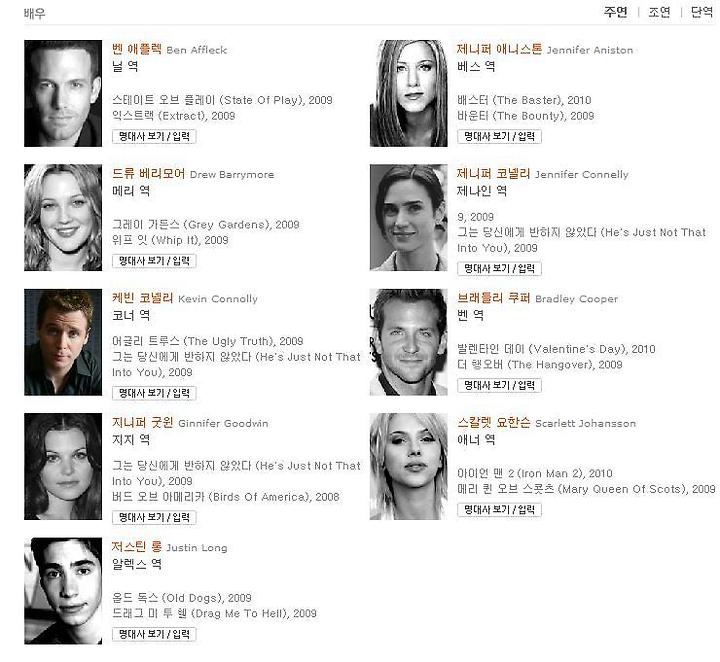Viewport: 720px width, 662px height.
Task: Open the Ben Affleck name link
Action: [x=169, y=49]
